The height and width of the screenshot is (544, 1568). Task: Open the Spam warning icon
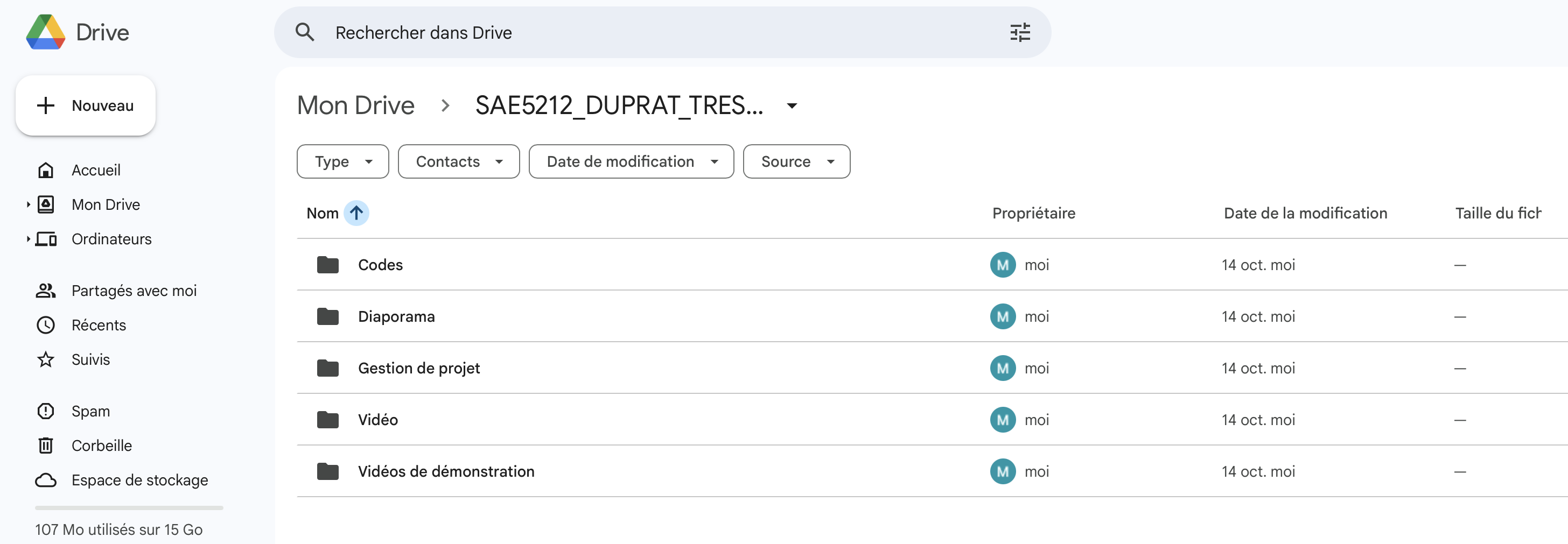[x=46, y=411]
